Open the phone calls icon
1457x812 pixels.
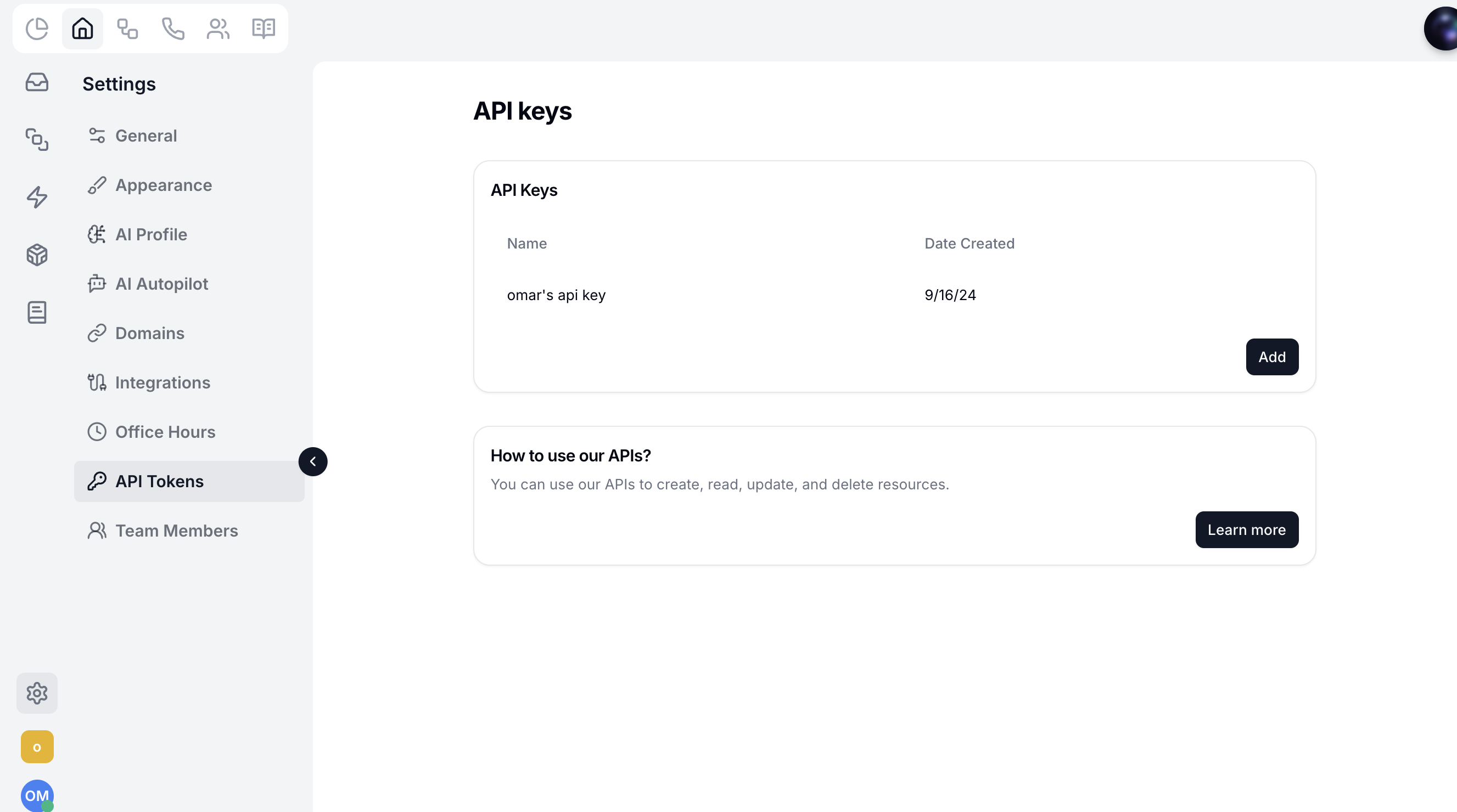click(x=173, y=29)
